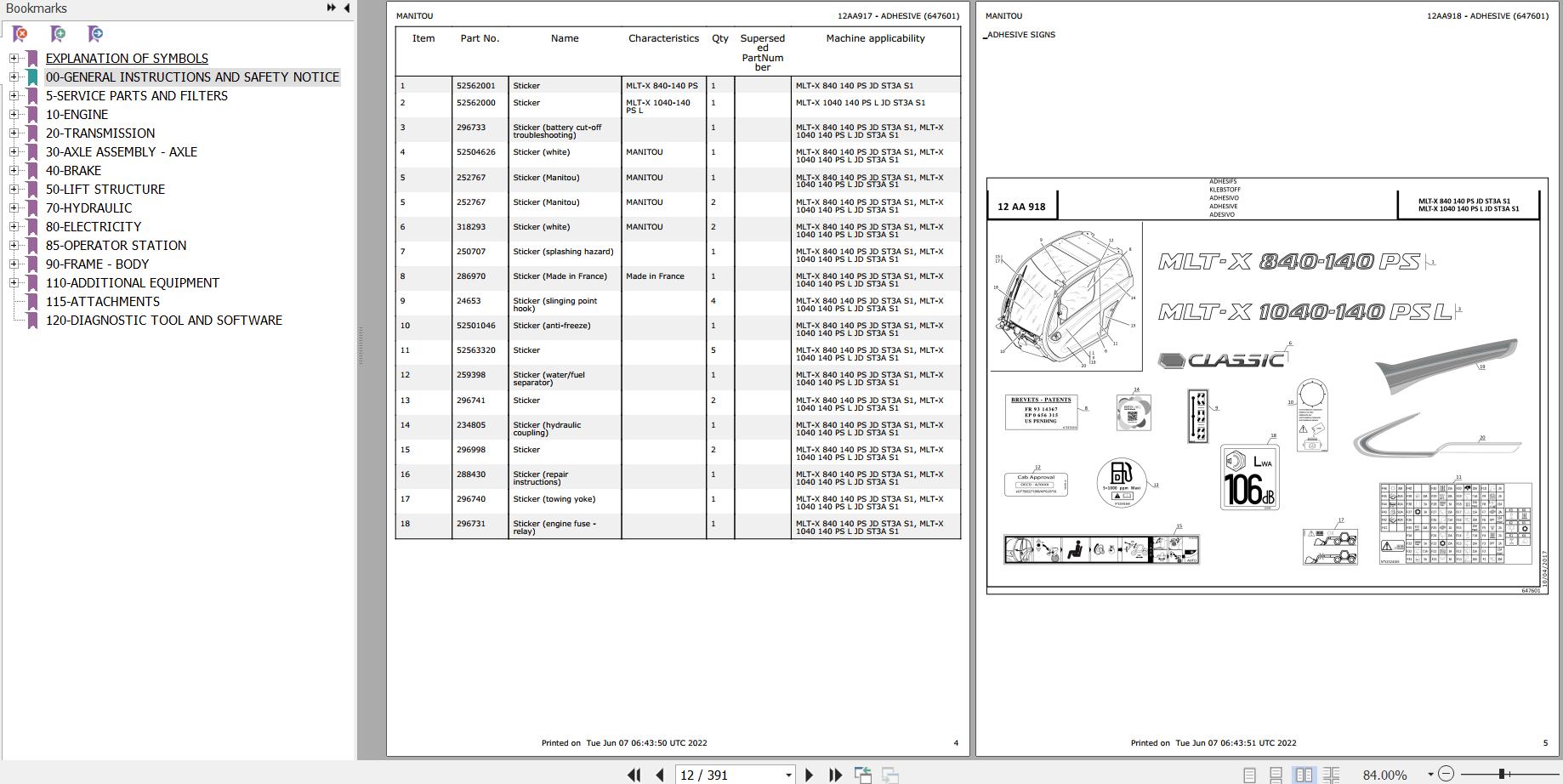Open the 115-ATTACHMENTS bookmark
This screenshot has width=1563, height=784.
[x=103, y=302]
